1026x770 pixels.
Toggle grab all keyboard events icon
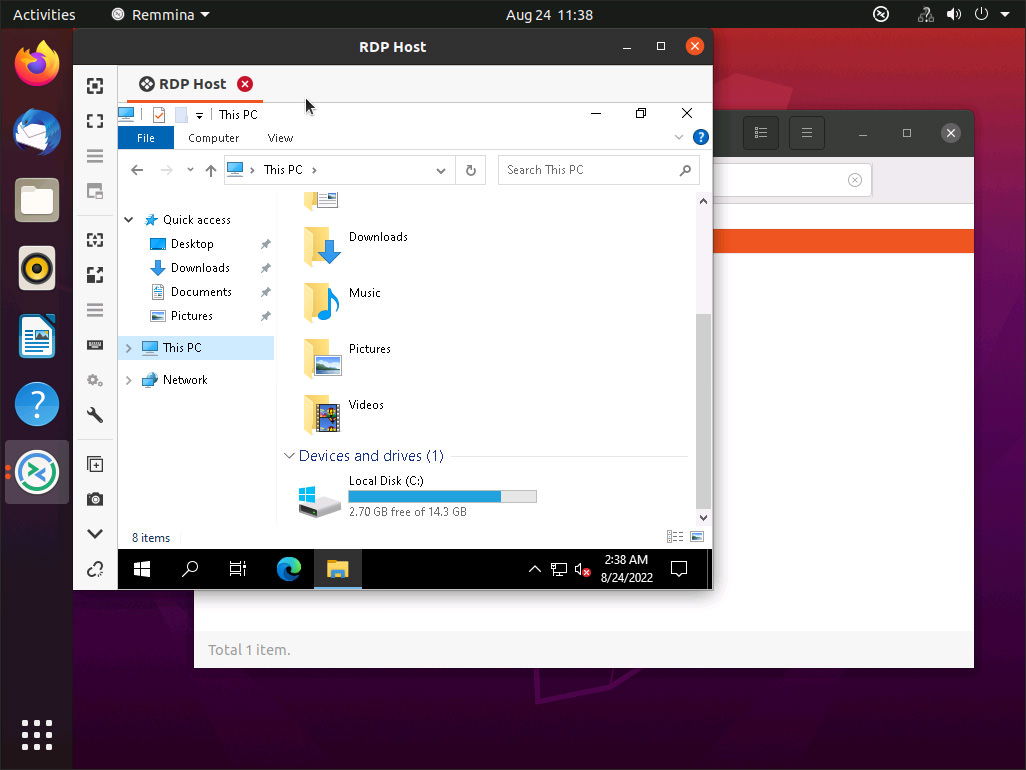(95, 345)
